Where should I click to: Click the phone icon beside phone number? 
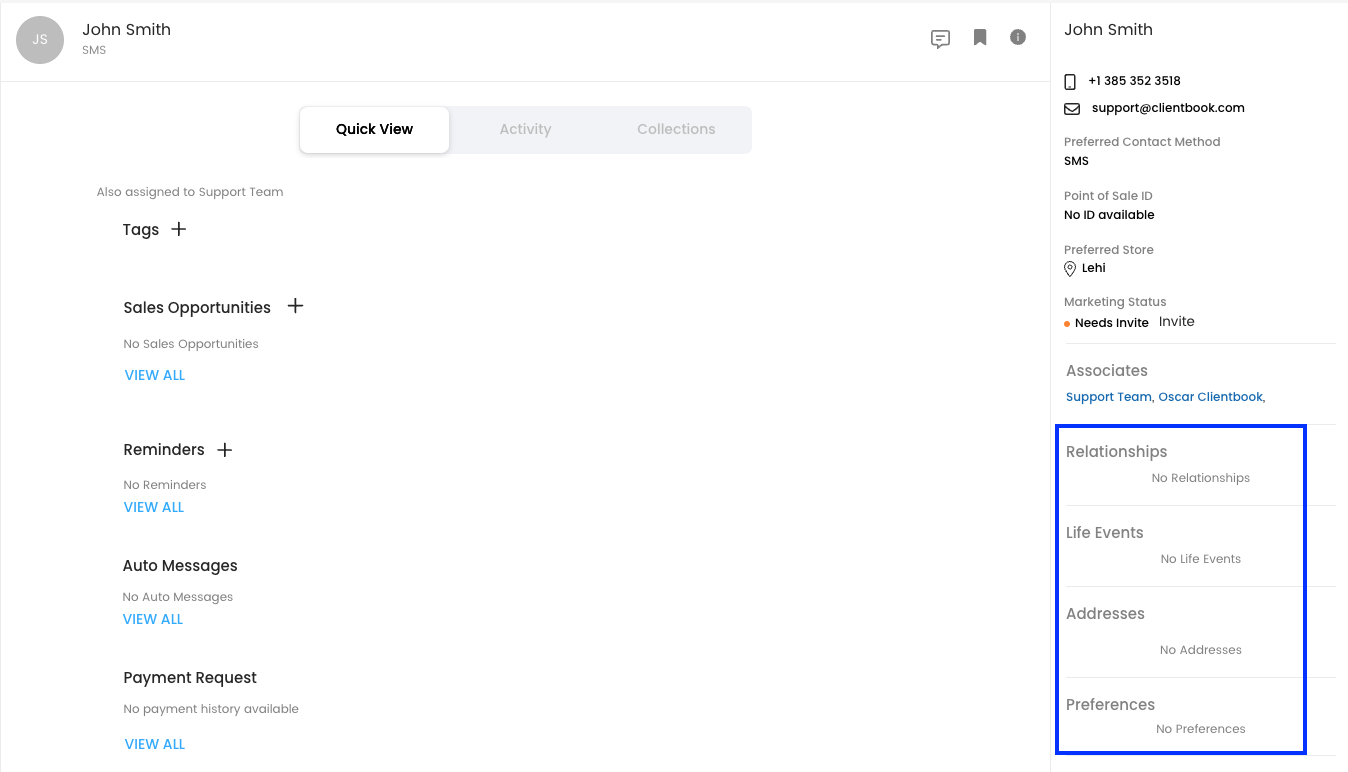[1070, 82]
